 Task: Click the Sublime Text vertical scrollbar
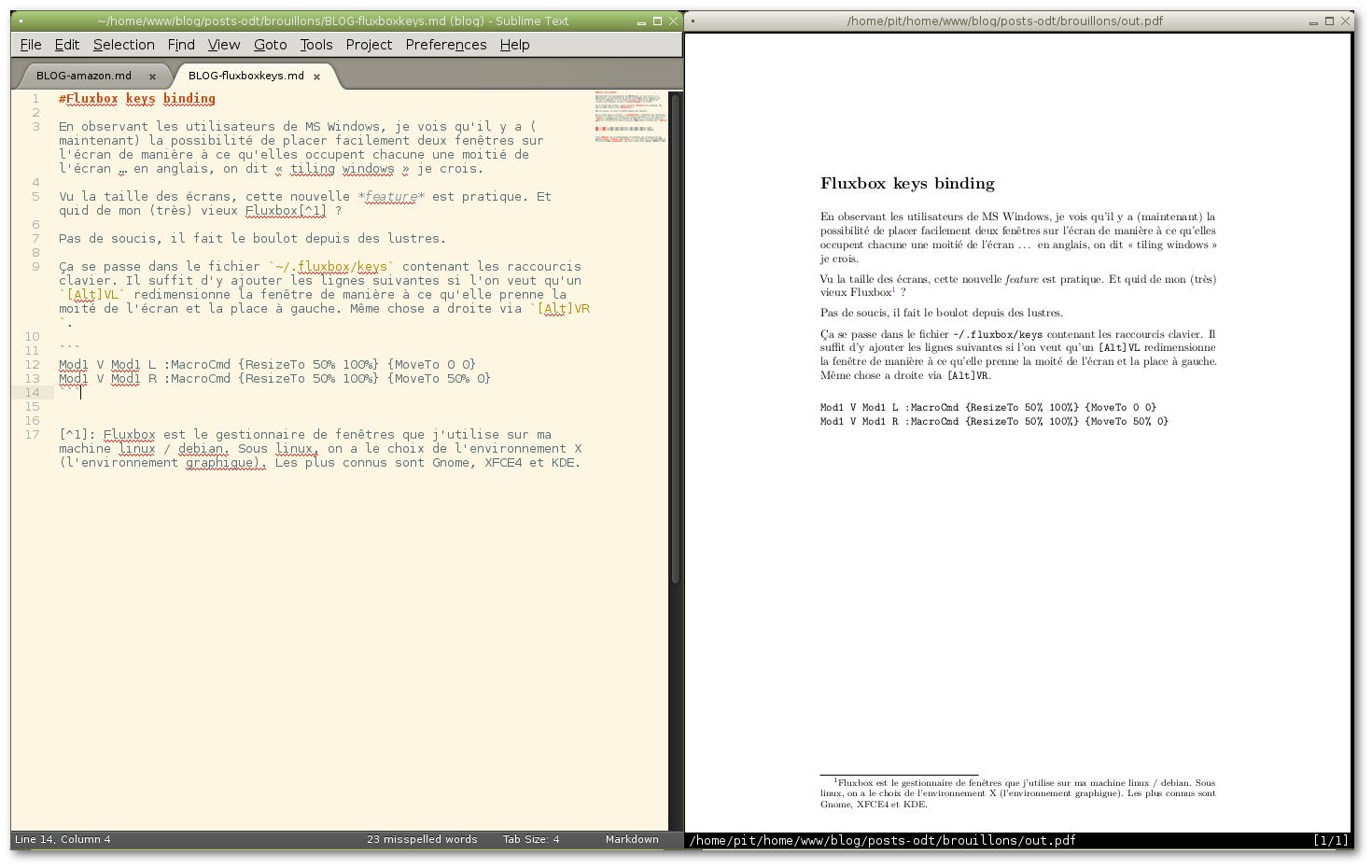tap(676, 339)
